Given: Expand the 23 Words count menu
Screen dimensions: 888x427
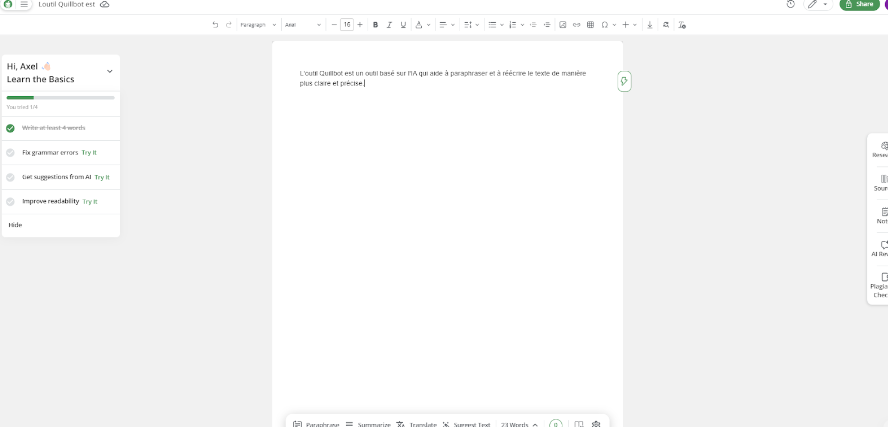Looking at the screenshot, I should pos(519,424).
